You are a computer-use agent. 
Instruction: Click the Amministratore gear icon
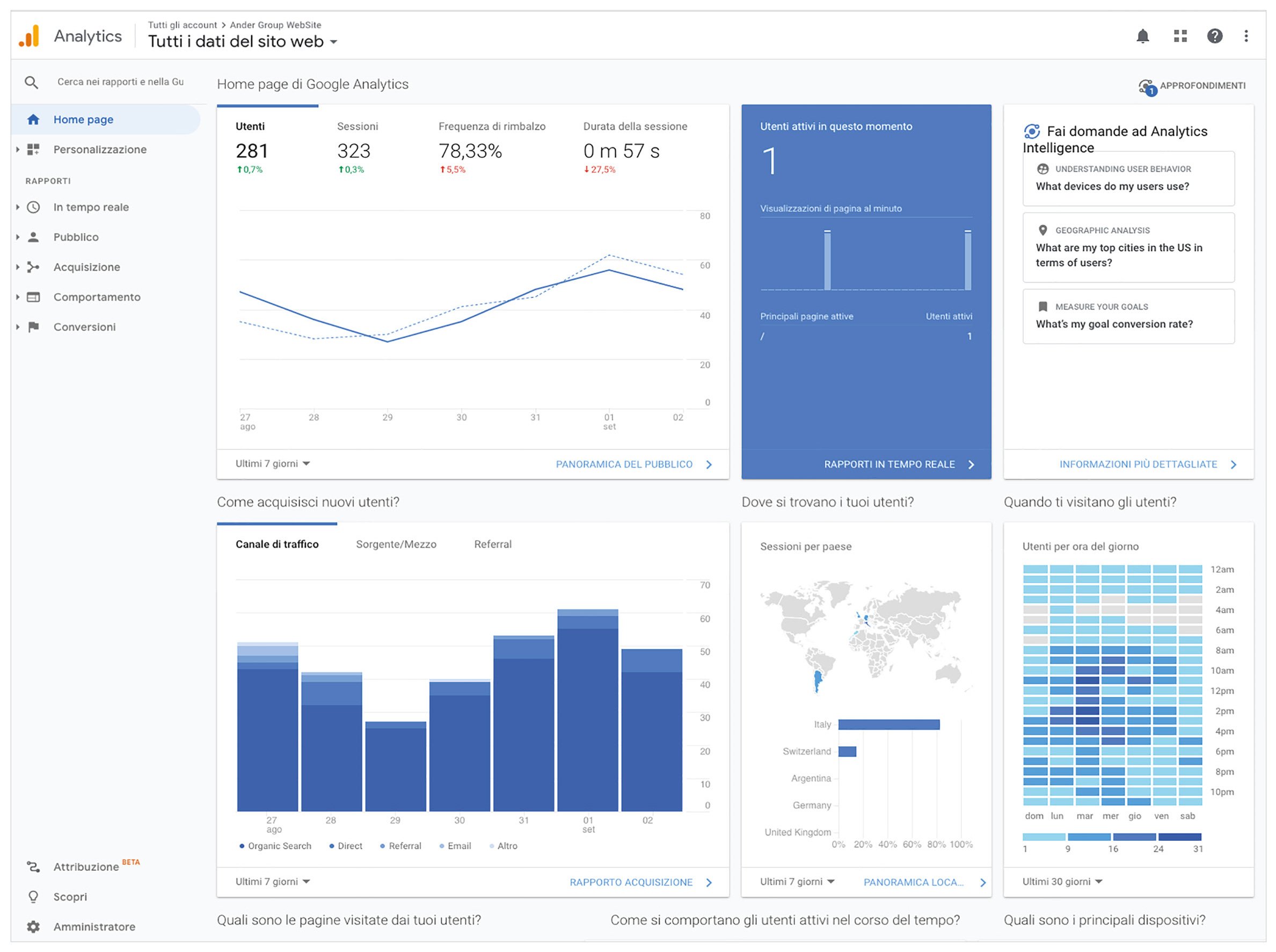(x=33, y=927)
